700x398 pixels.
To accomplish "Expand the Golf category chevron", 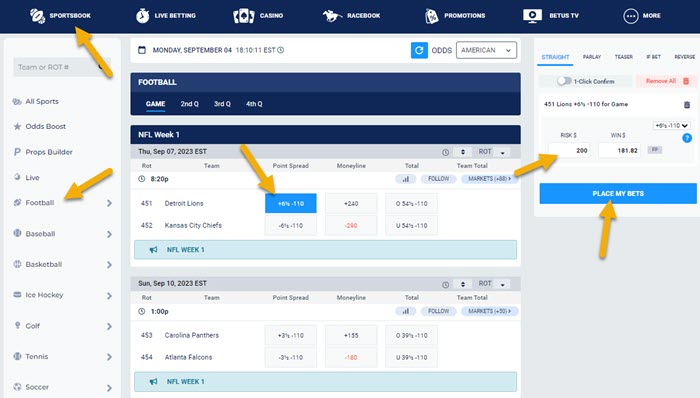I will click(x=109, y=326).
